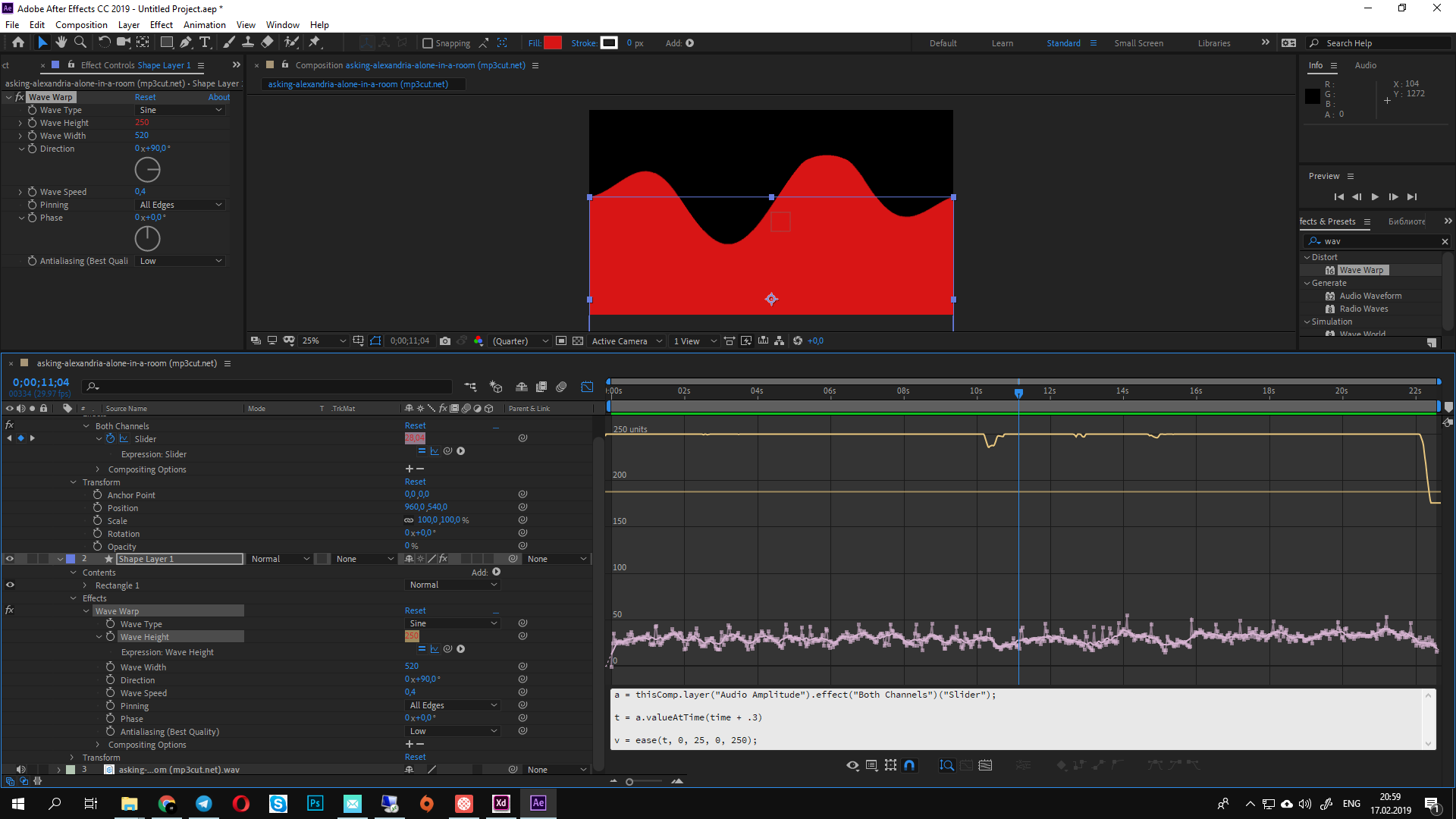Select the Brush tool

(229, 42)
